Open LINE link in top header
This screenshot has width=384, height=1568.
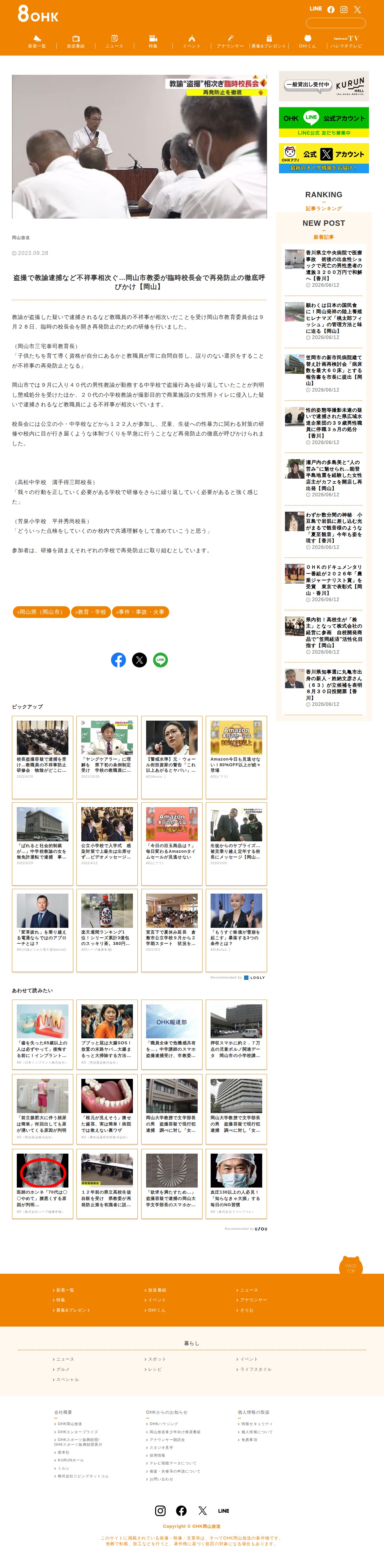(315, 9)
